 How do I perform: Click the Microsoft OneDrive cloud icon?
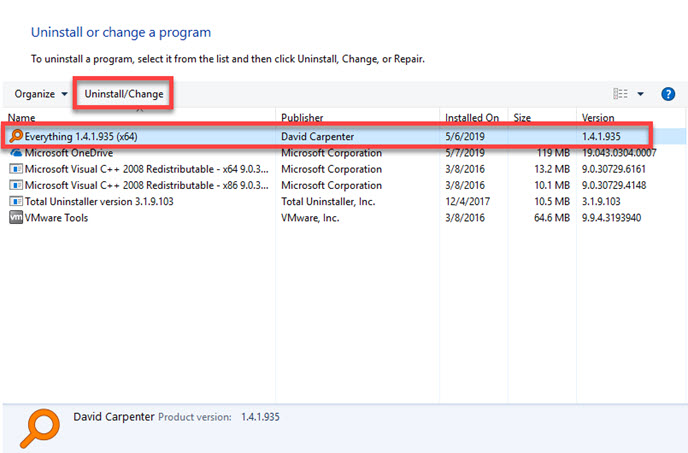[x=16, y=153]
